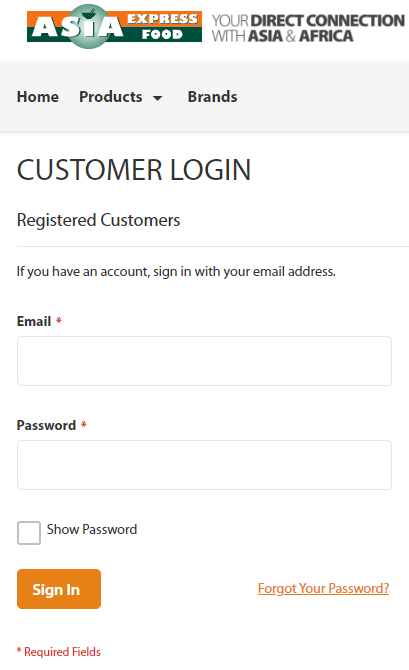Enable the Show Password checkbox
This screenshot has height=670, width=409.
click(29, 532)
